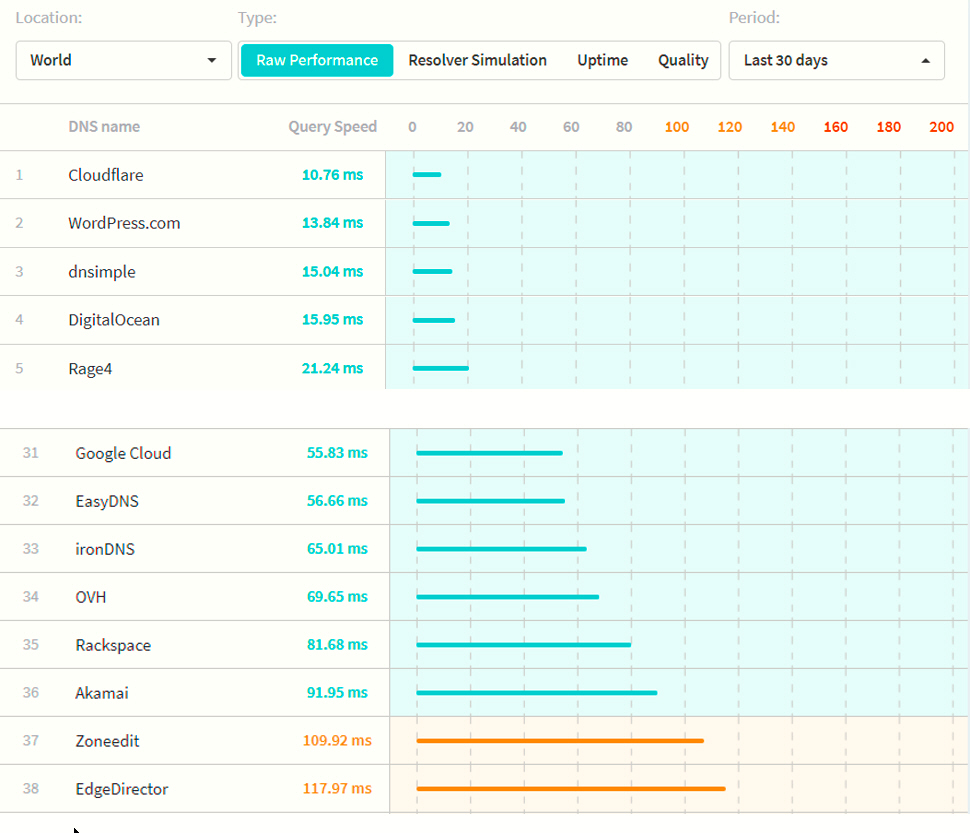
Task: Click the red 200 axis label
Action: 941,127
